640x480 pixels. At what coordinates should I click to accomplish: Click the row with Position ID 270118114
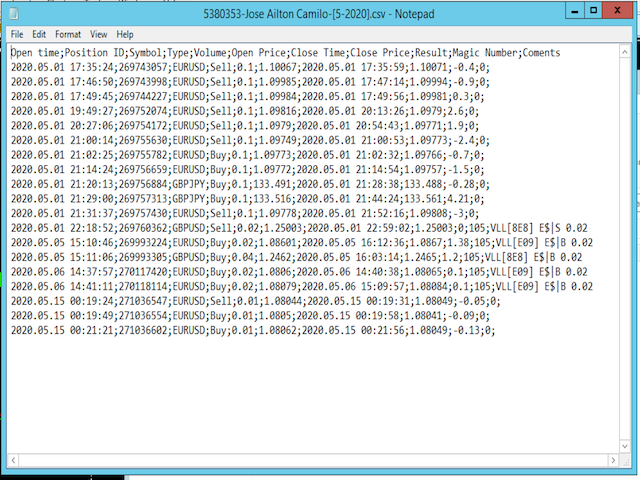point(302,287)
